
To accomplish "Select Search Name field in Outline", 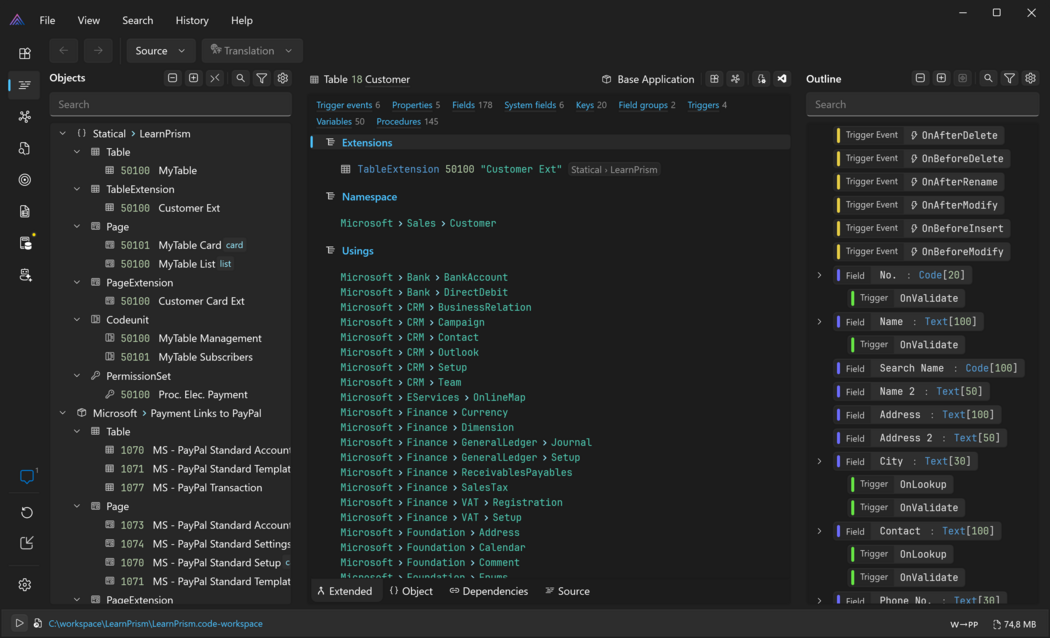I will click(929, 368).
